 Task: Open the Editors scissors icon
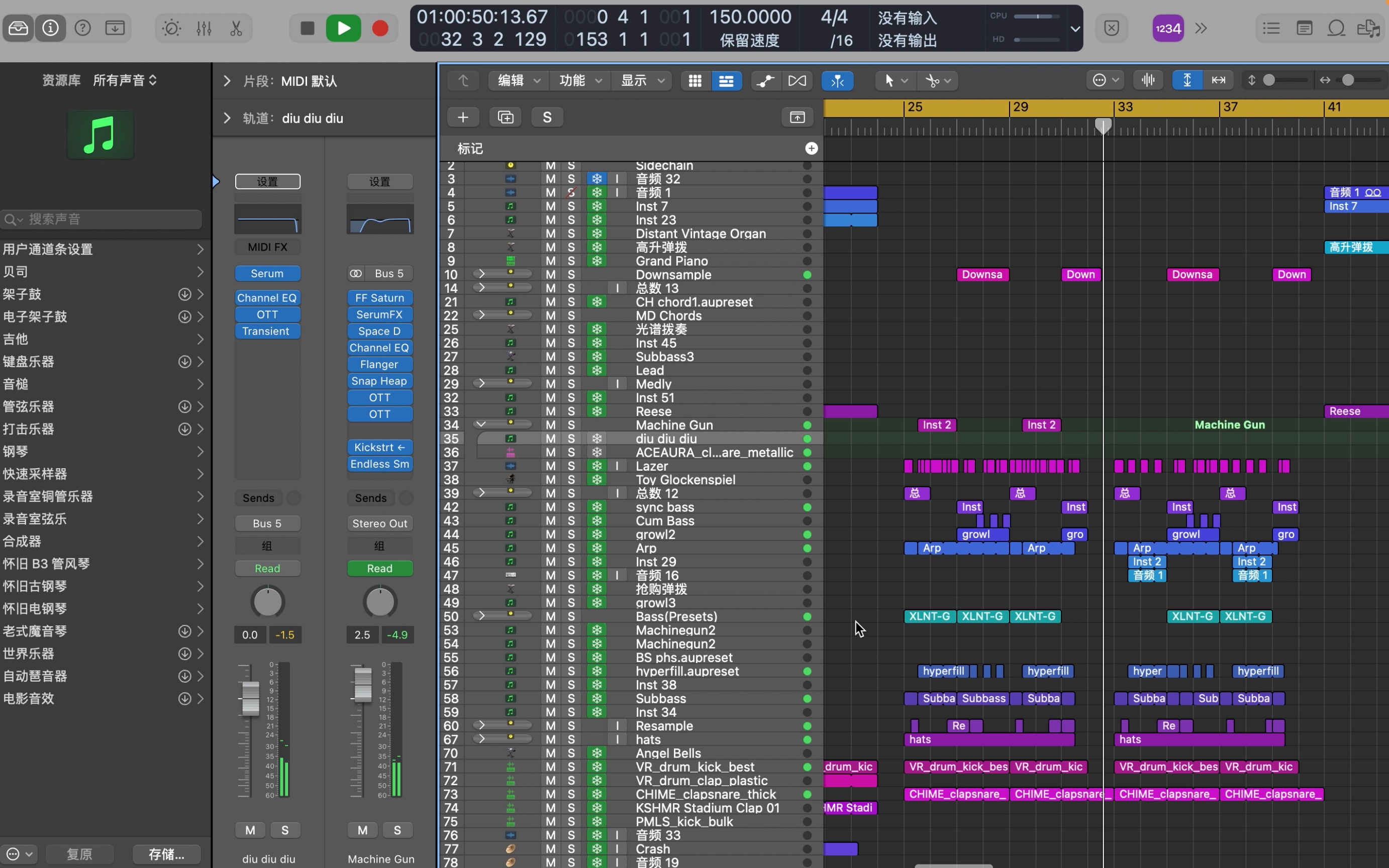click(x=236, y=28)
